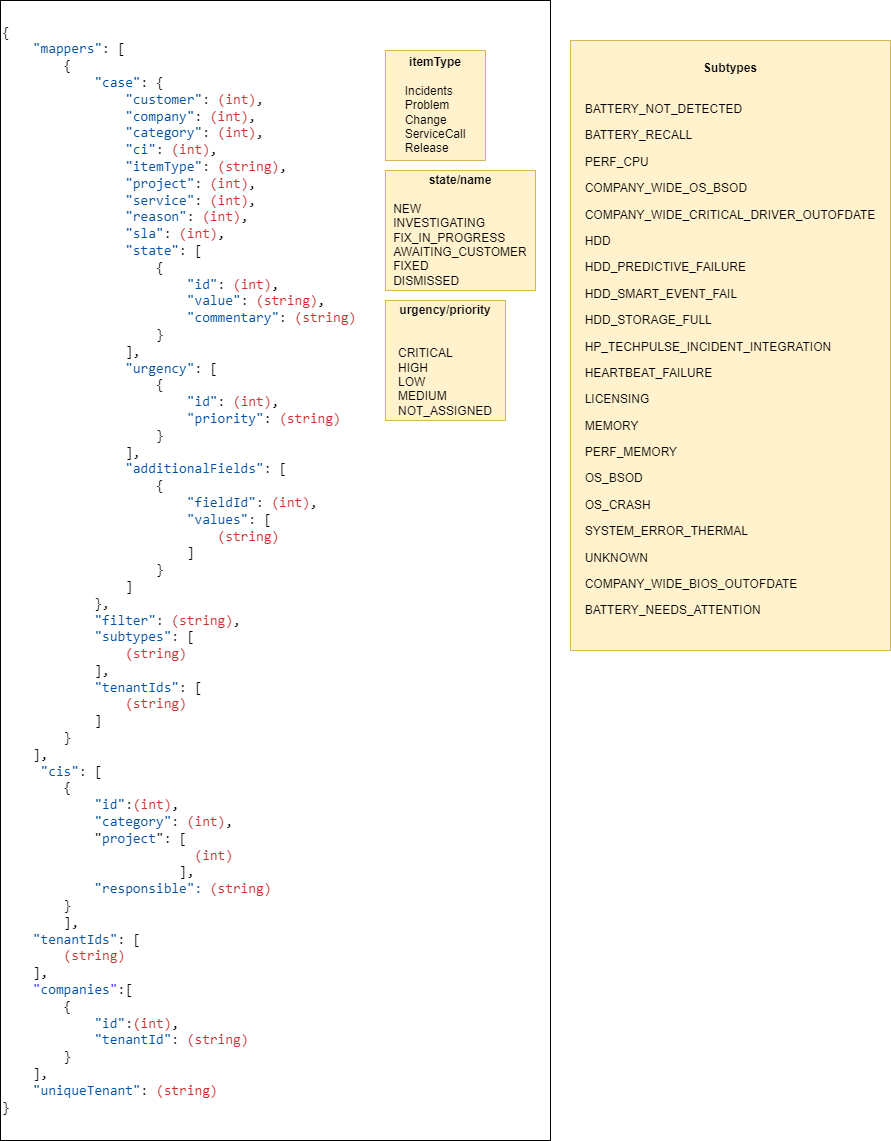Select INVESTIGATING state

pyautogui.click(x=439, y=223)
